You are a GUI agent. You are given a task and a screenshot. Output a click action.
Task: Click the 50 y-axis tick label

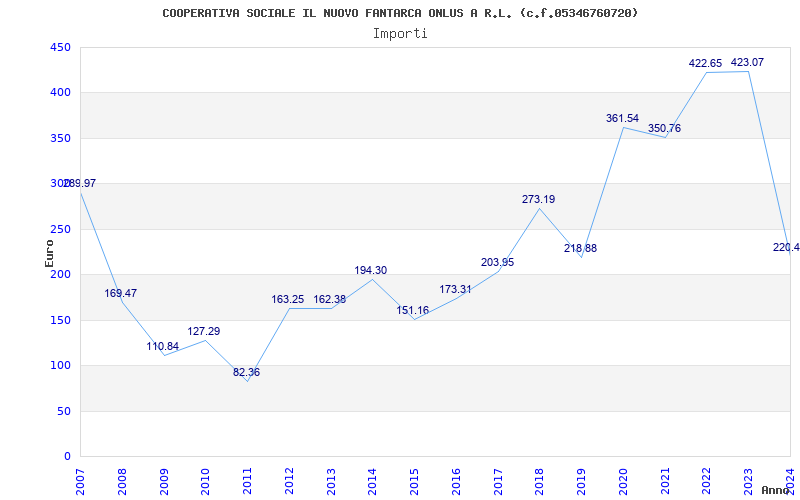(63, 411)
